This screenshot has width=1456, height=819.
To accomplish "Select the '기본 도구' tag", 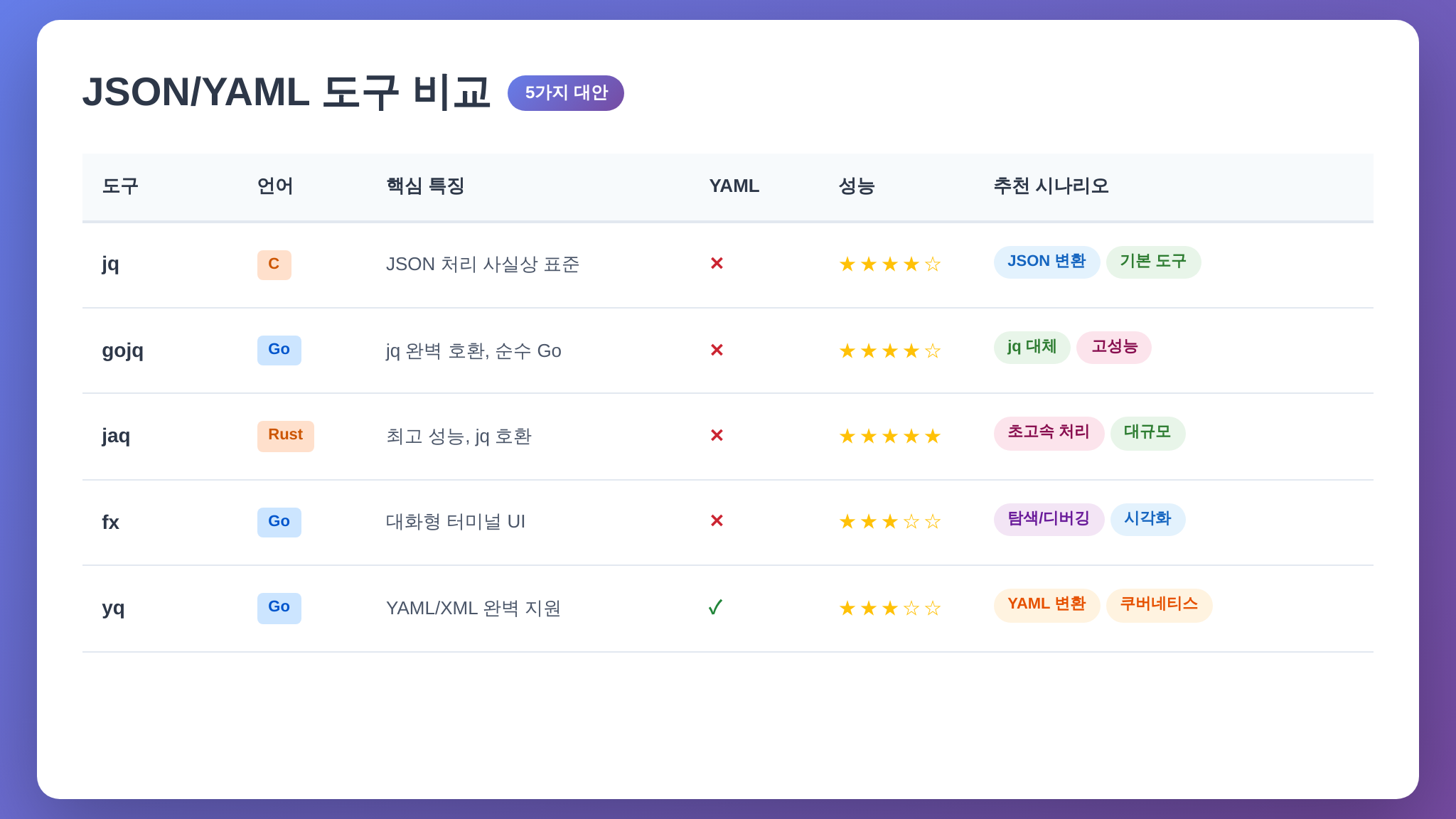I will tap(1153, 262).
